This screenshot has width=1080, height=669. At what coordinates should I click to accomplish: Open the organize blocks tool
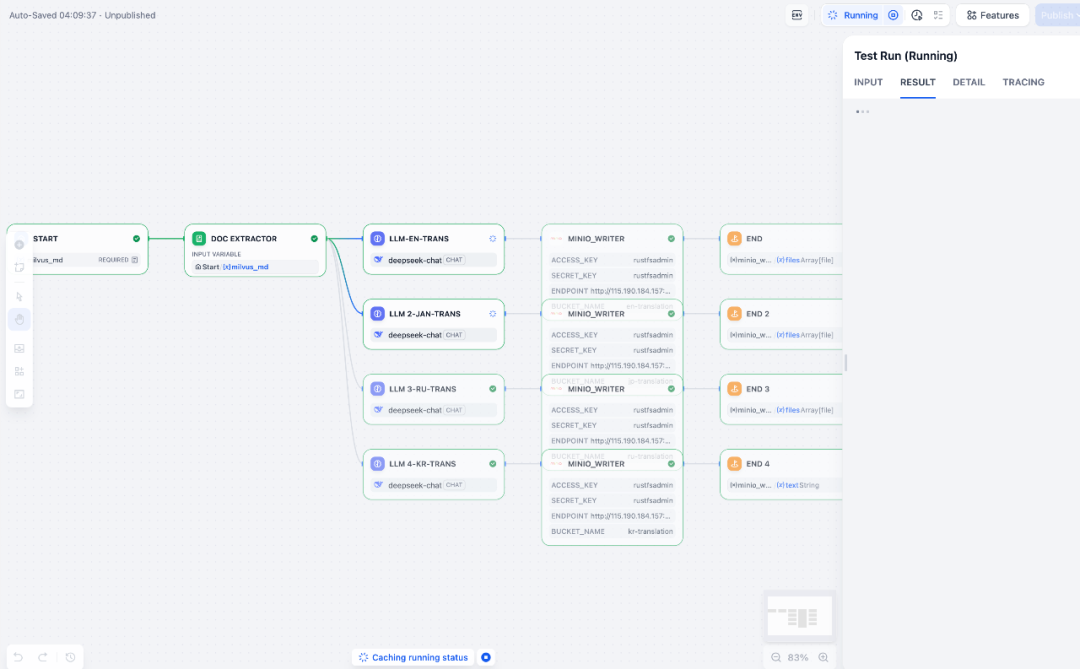(x=19, y=371)
